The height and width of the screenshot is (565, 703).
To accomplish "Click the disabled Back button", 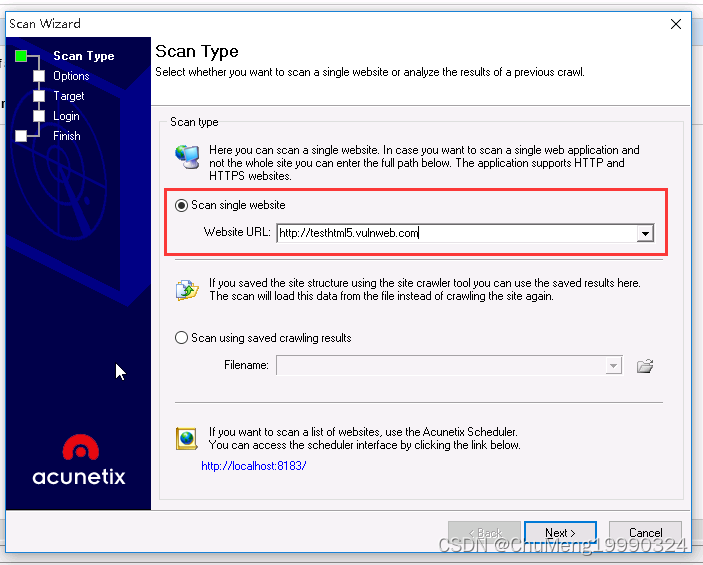I will click(x=484, y=532).
